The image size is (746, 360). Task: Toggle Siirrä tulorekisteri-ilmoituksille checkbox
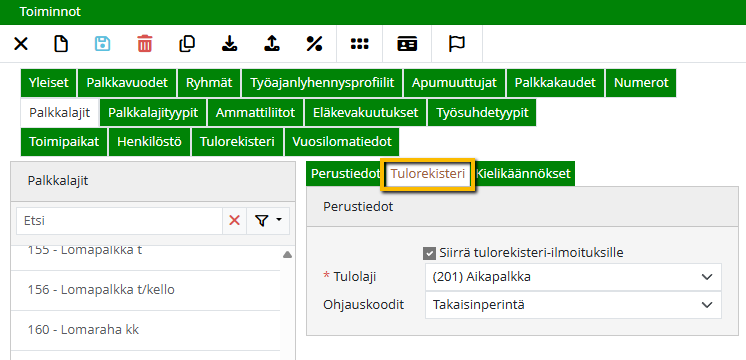pos(430,253)
